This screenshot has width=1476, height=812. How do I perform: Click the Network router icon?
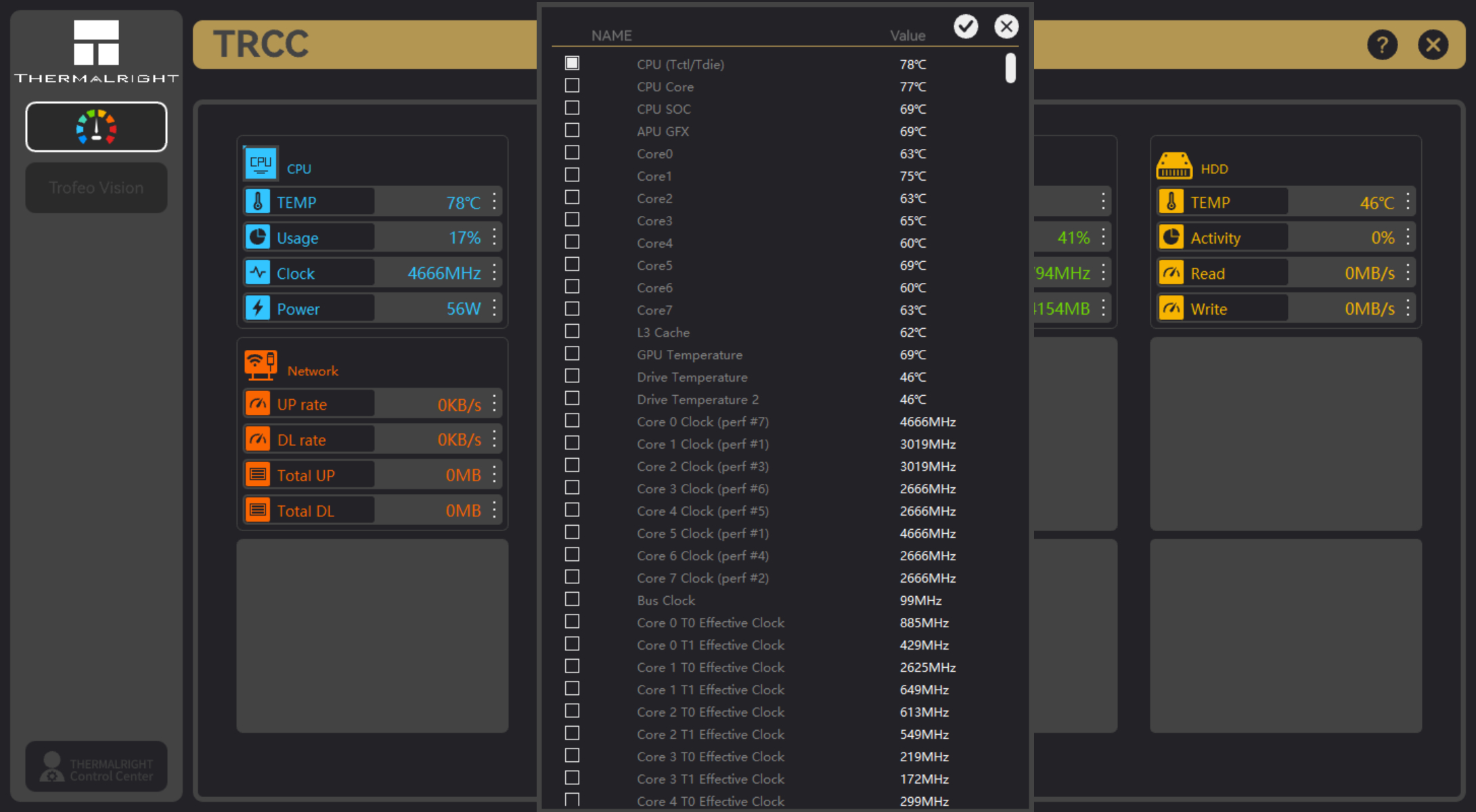261,365
